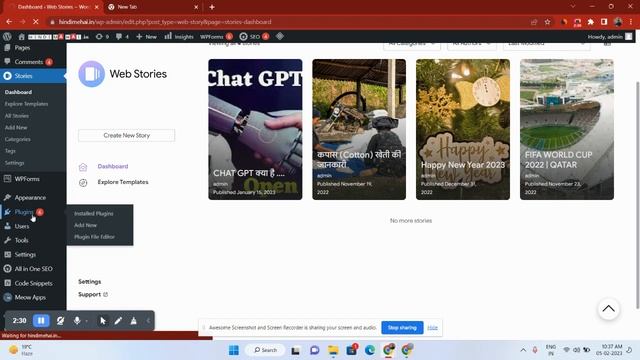The width and height of the screenshot is (640, 360).
Task: Open the Howdy, admin account menu
Action: point(609,37)
